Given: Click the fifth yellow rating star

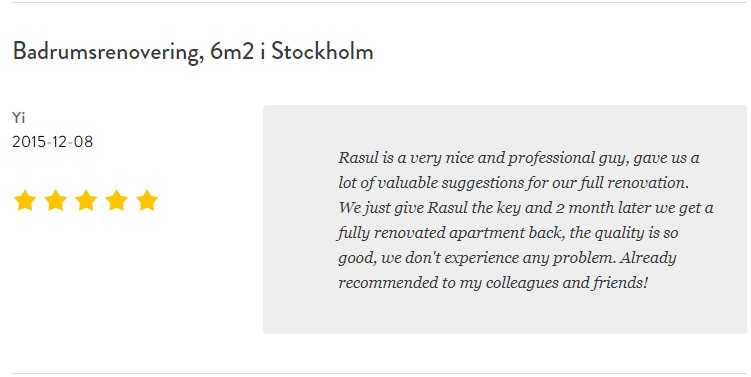Looking at the screenshot, I should pos(147,200).
